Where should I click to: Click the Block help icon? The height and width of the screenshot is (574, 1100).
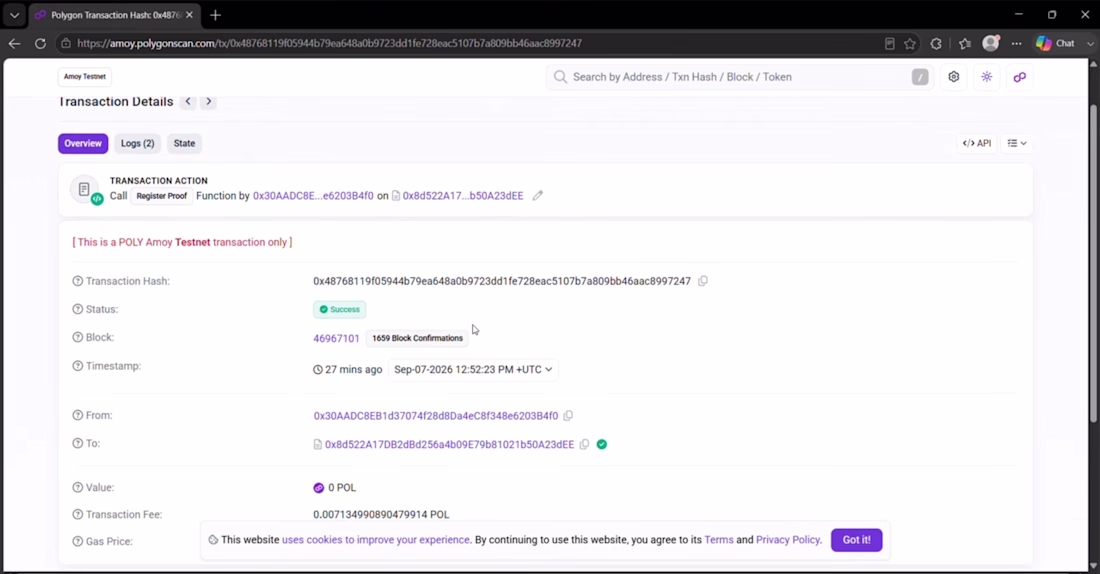[78, 337]
